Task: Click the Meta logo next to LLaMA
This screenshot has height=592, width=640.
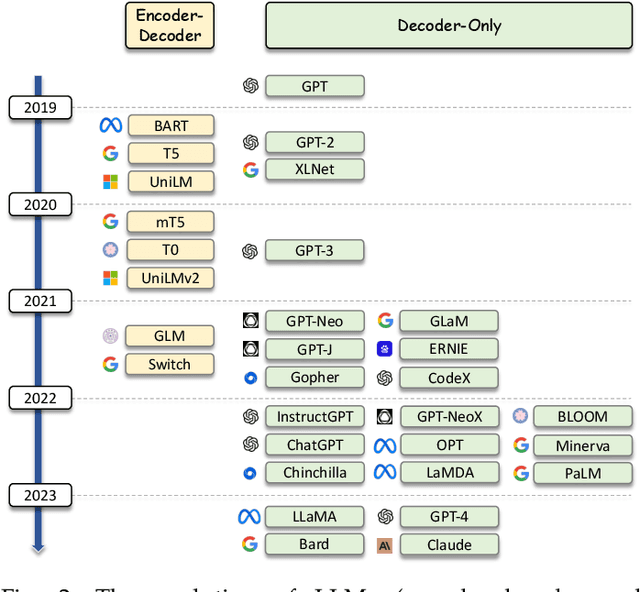Action: [249, 517]
